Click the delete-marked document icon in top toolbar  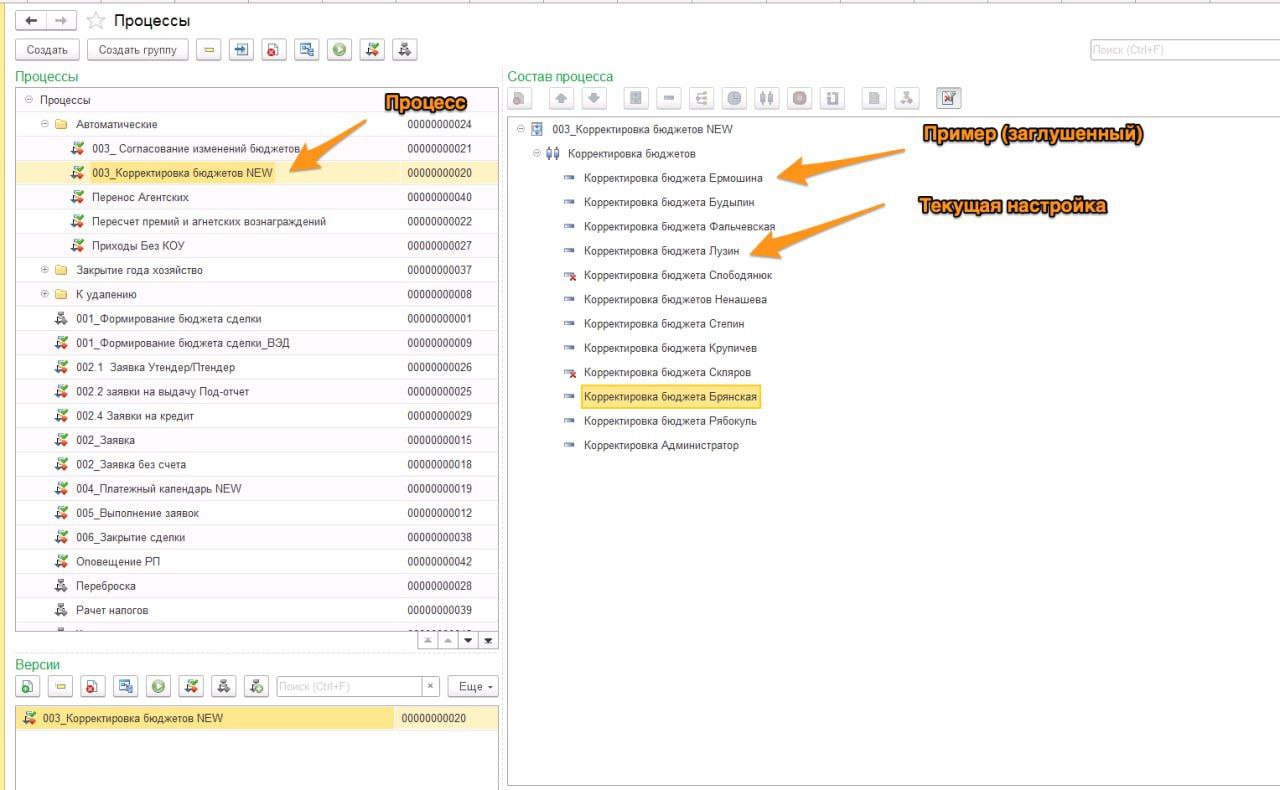coord(273,50)
